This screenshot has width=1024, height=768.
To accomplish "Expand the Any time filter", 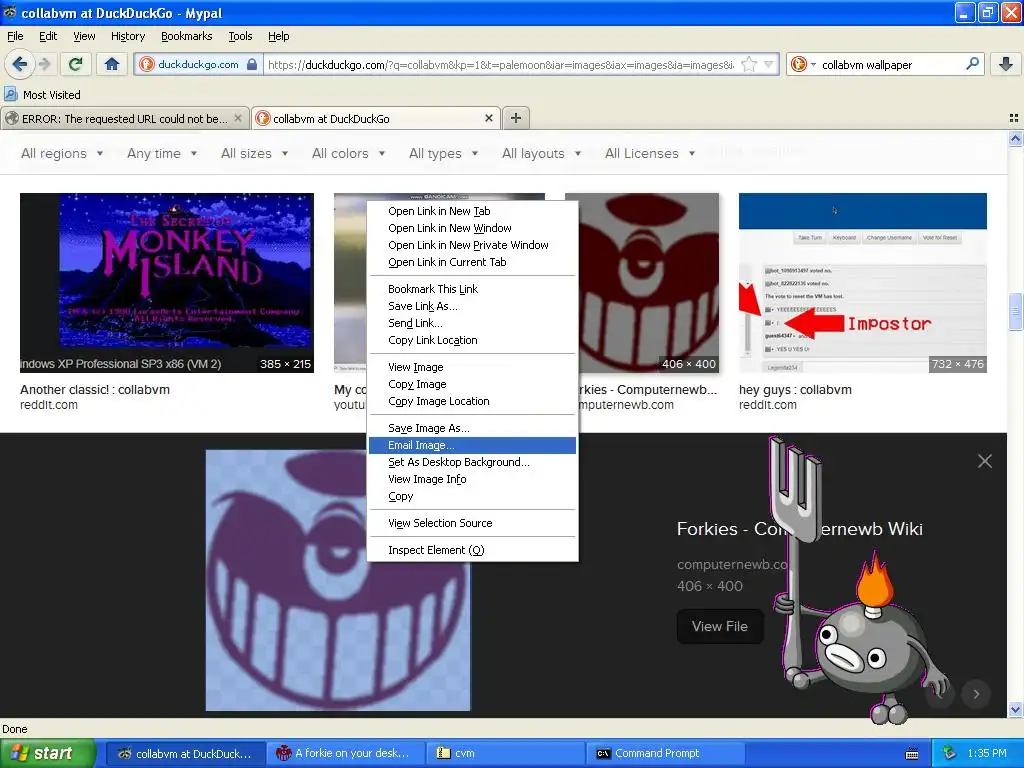I will pyautogui.click(x=162, y=153).
